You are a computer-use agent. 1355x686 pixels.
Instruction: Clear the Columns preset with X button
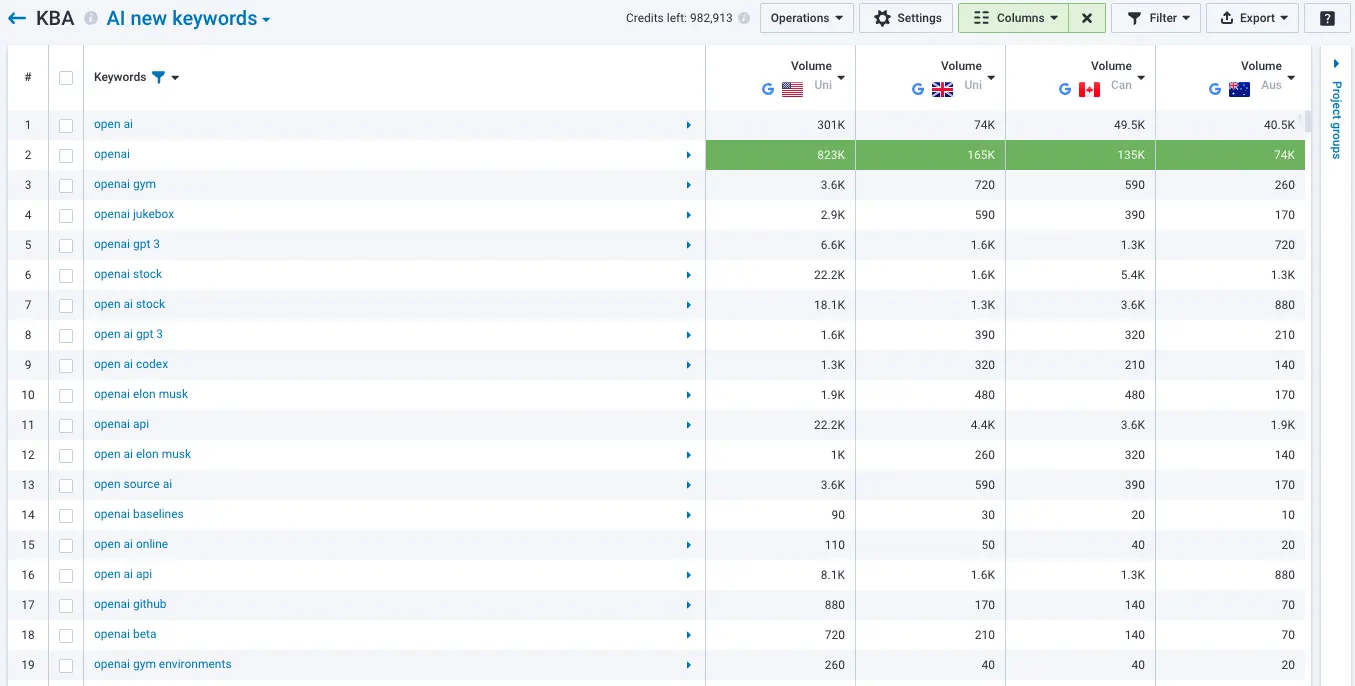pos(1087,18)
